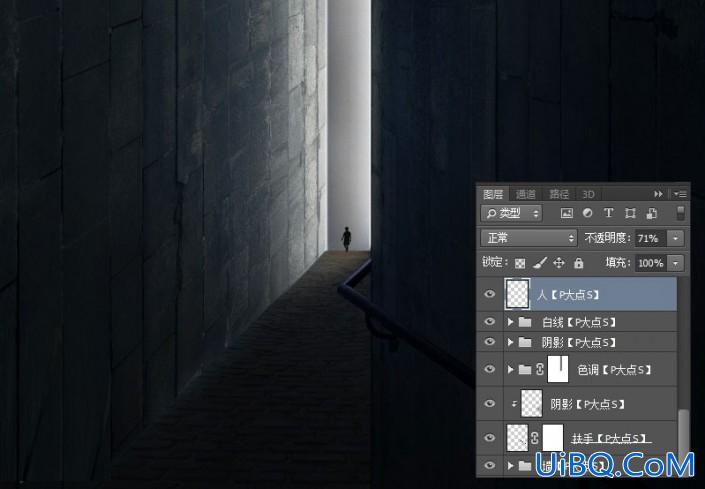Screen dimensions: 705x489
Task: Filter layers by smart object type
Action: (x=651, y=213)
